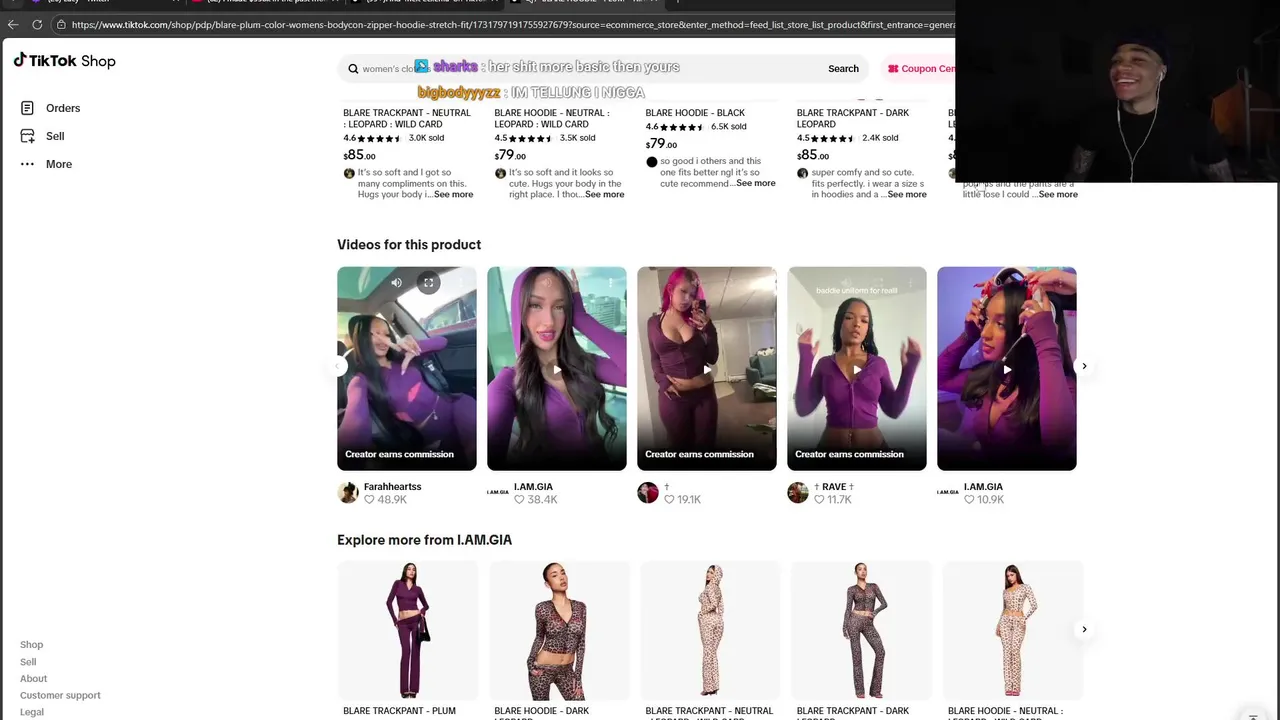Play the pink-haired creator's video
This screenshot has width=1280, height=720.
707,369
